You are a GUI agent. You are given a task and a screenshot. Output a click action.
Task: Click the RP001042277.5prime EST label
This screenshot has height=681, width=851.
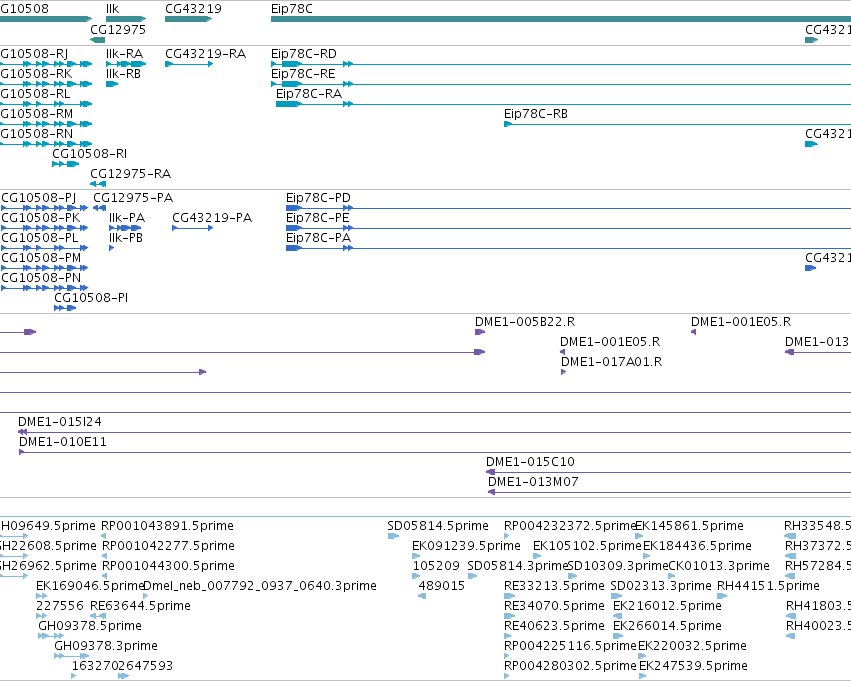click(x=168, y=546)
